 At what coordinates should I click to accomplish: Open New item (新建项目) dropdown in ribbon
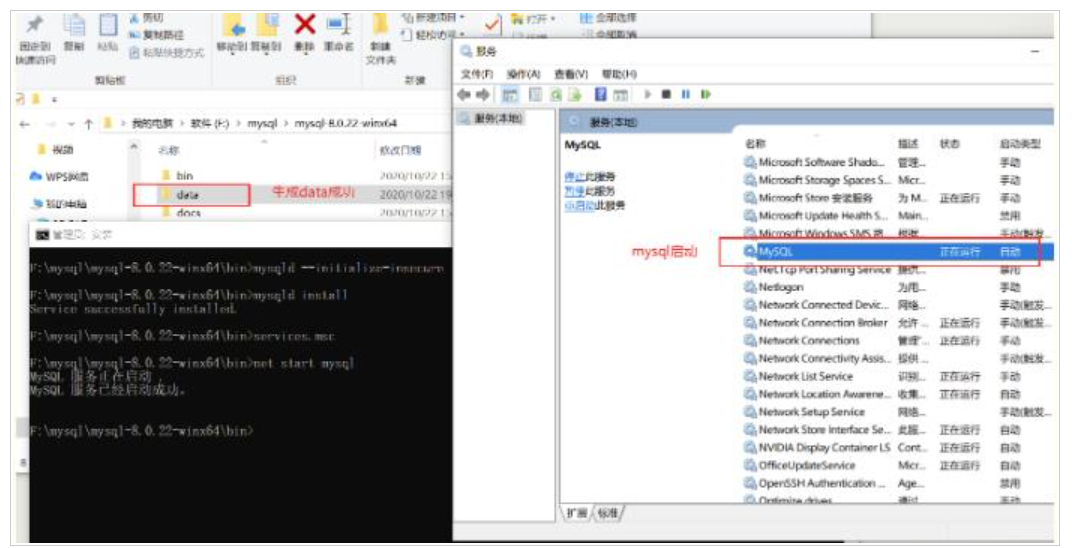click(433, 16)
